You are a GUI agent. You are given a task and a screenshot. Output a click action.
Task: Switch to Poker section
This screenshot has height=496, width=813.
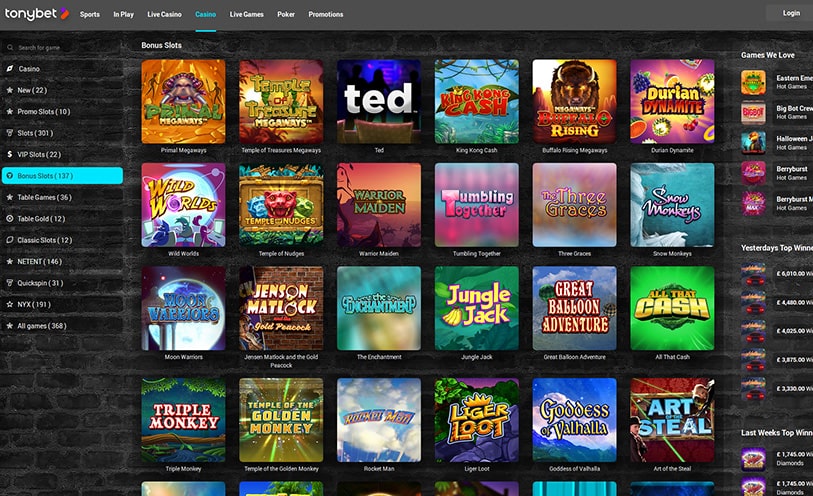[x=286, y=15]
